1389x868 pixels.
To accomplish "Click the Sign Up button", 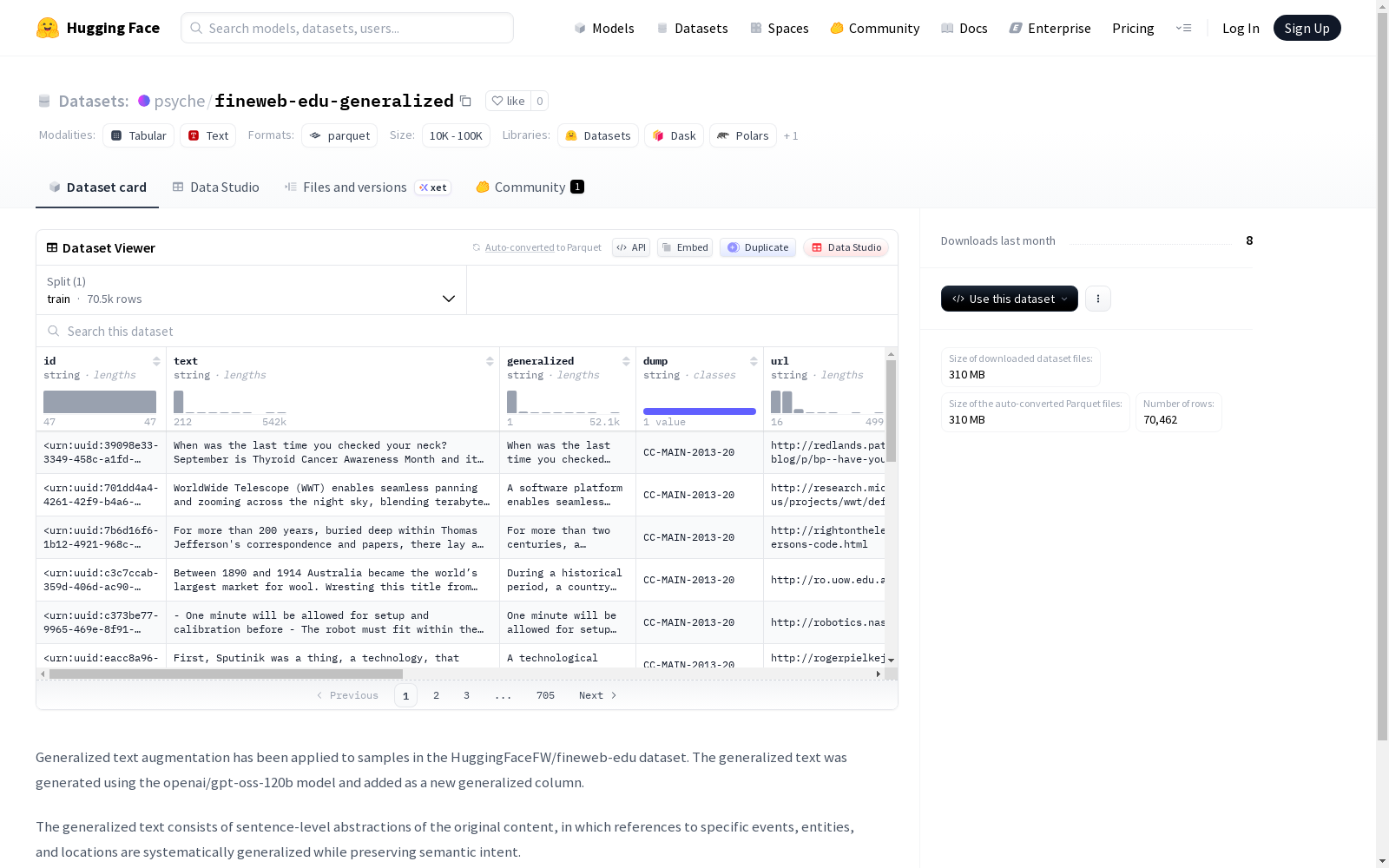I will click(1307, 28).
